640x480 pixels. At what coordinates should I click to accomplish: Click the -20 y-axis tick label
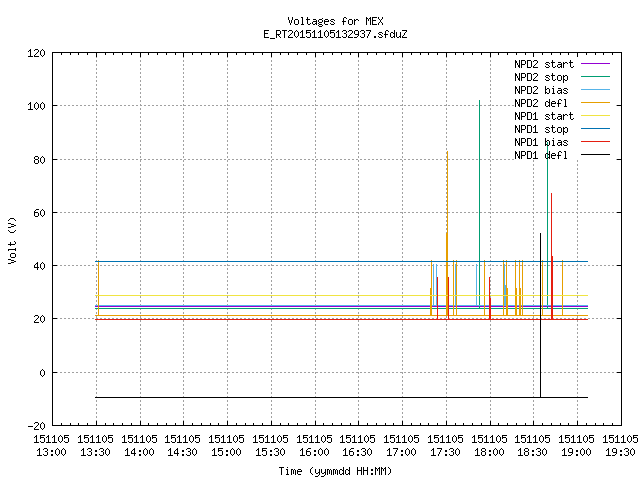[36, 426]
